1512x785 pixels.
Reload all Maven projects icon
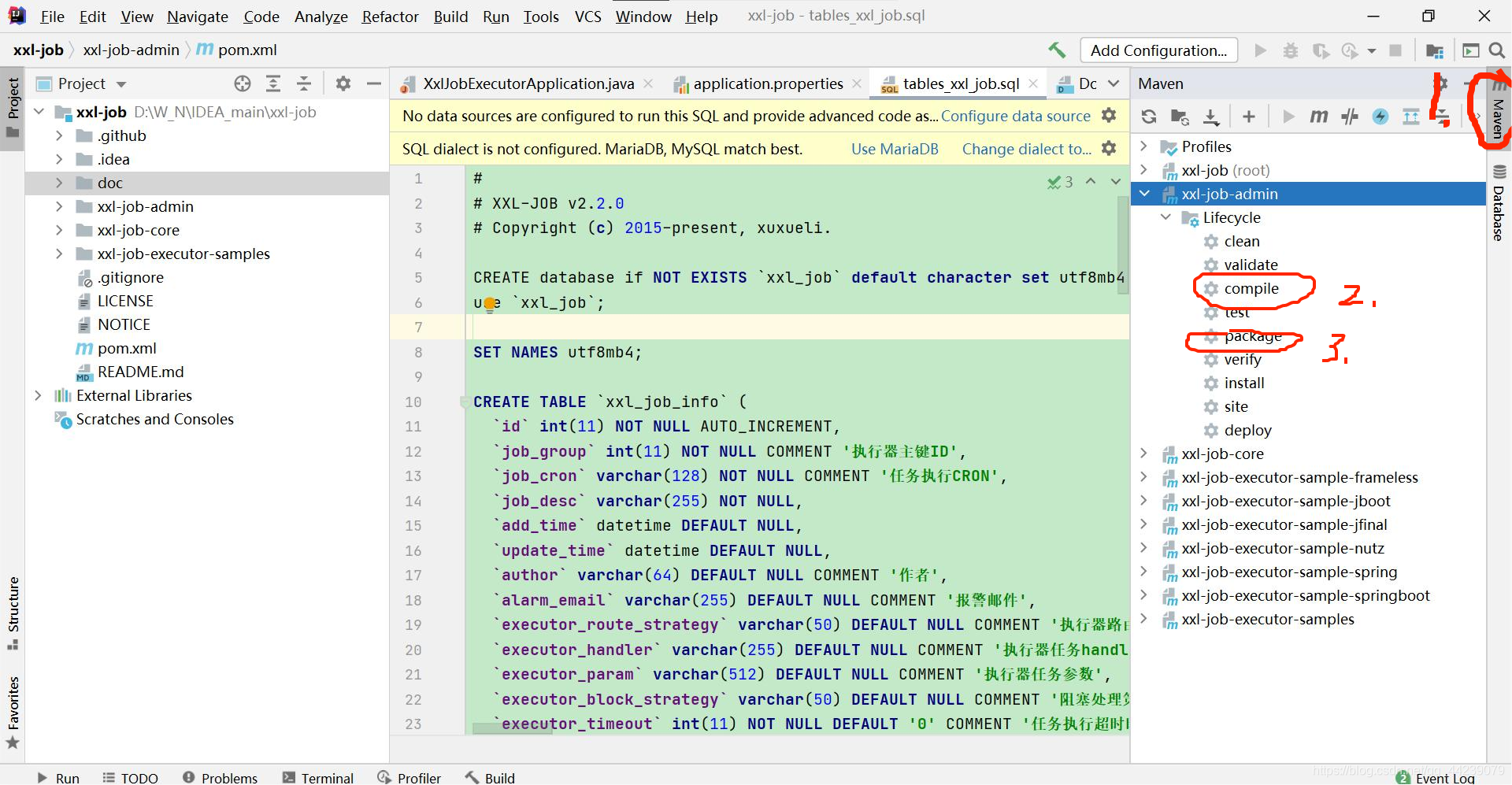(x=1149, y=117)
